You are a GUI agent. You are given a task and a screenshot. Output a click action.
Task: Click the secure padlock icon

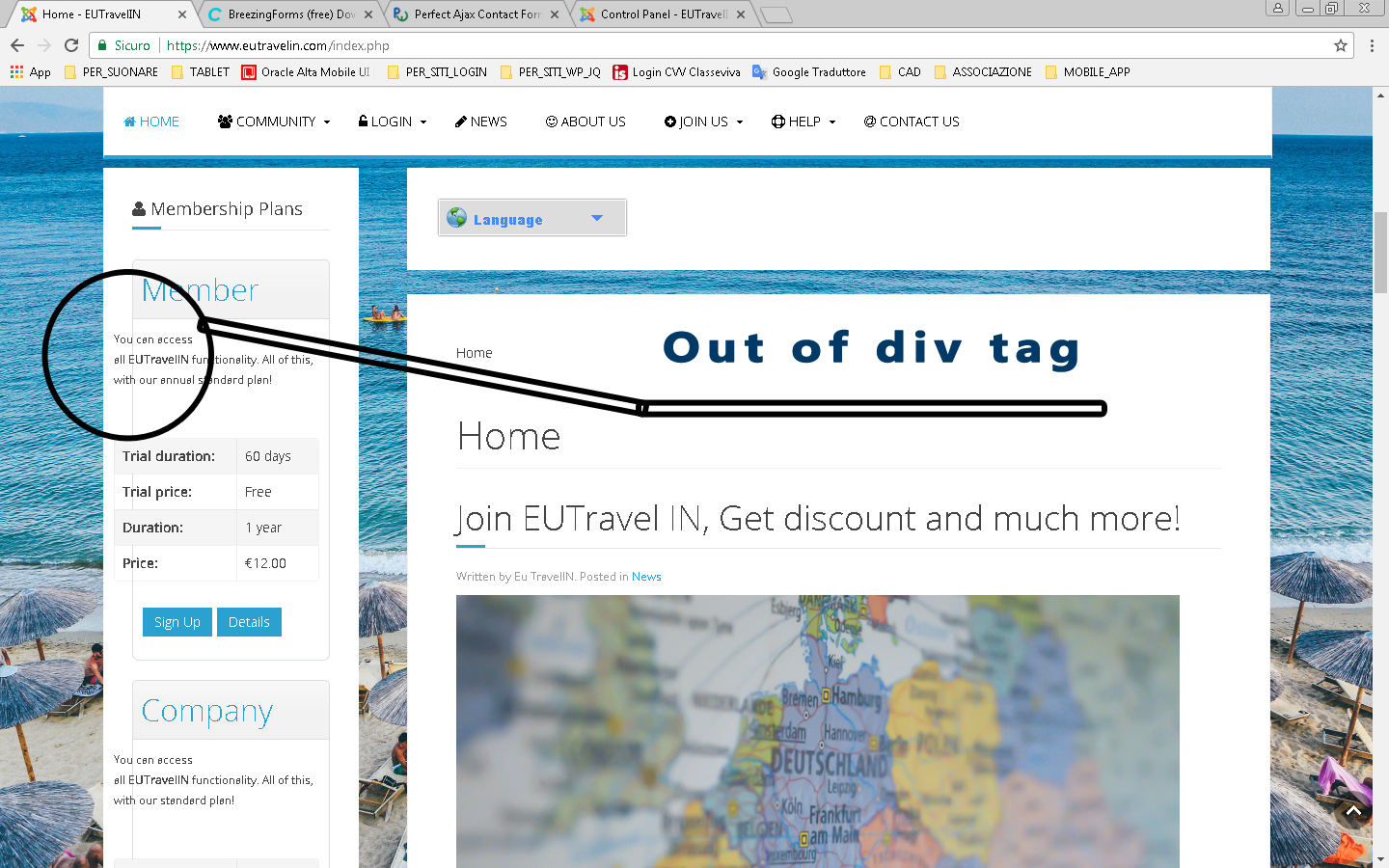[102, 45]
